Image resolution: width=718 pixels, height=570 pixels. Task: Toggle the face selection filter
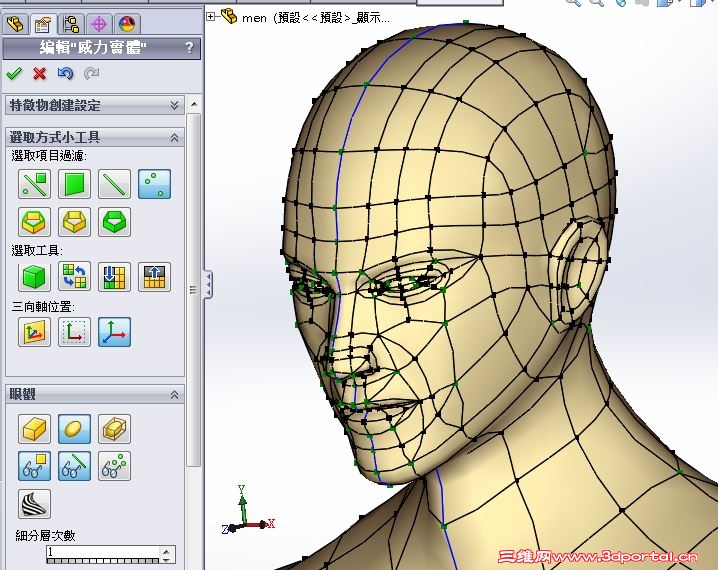point(74,184)
